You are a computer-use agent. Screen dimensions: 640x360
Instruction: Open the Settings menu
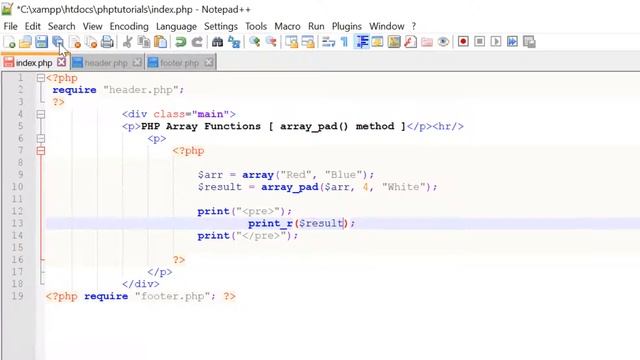point(221,26)
